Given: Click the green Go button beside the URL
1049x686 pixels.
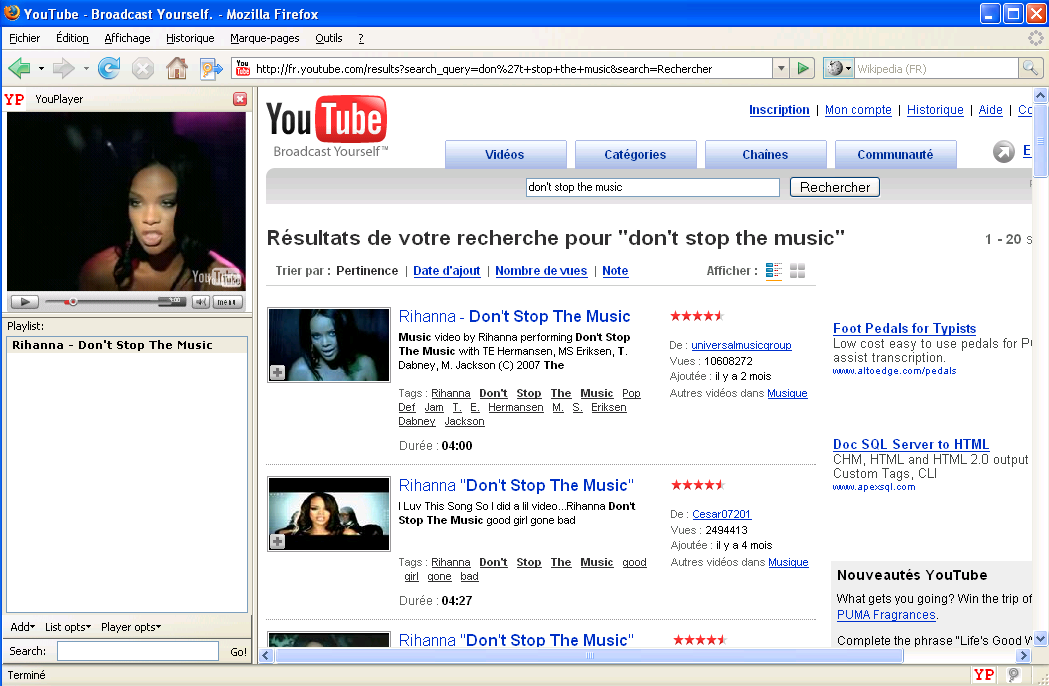Looking at the screenshot, I should pyautogui.click(x=803, y=68).
